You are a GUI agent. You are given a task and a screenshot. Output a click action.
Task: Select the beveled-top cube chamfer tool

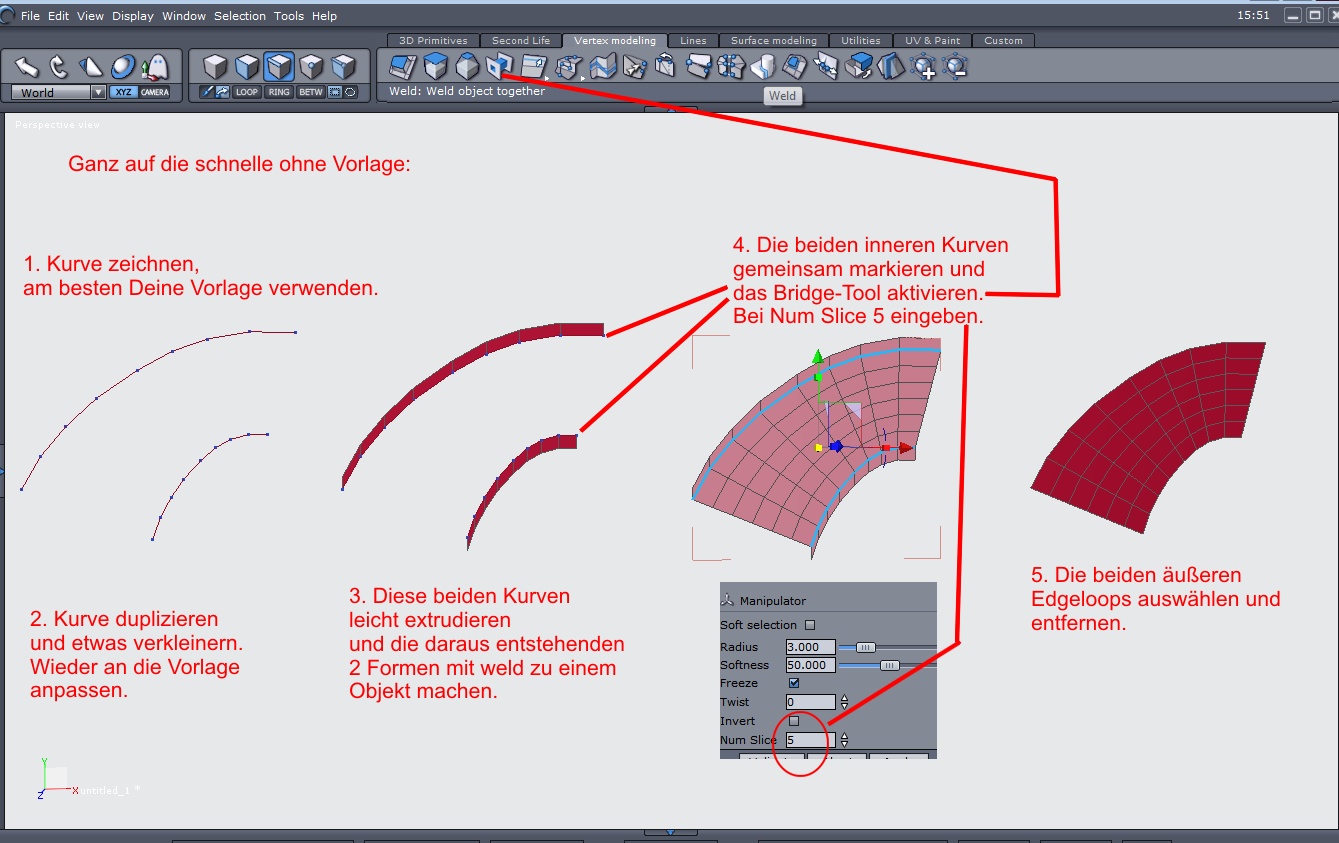[467, 67]
